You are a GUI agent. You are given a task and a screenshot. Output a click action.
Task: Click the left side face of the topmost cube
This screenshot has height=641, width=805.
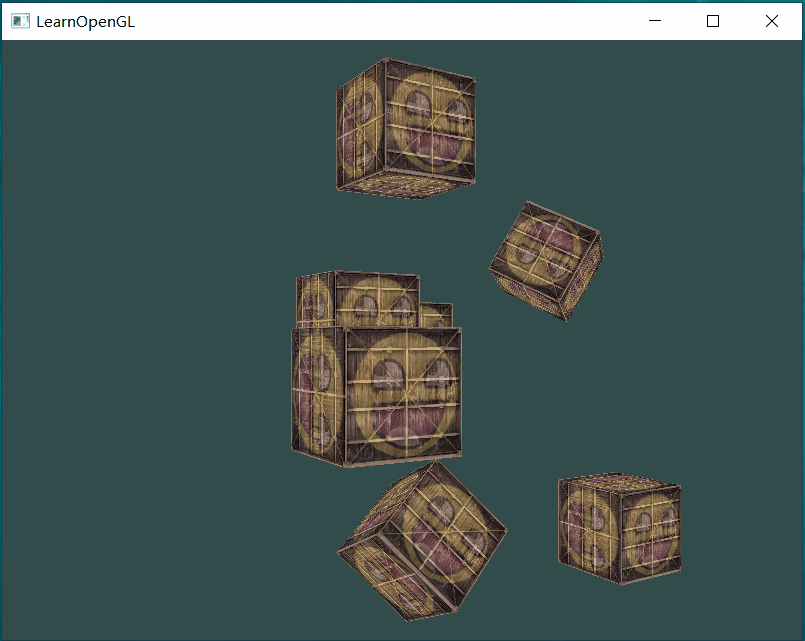pyautogui.click(x=360, y=128)
